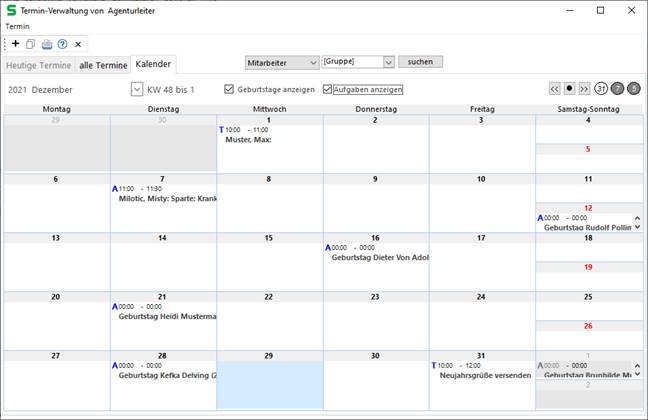Screen dimensions: 648x420
Task: Jump to today with dot button
Action: 570,89
